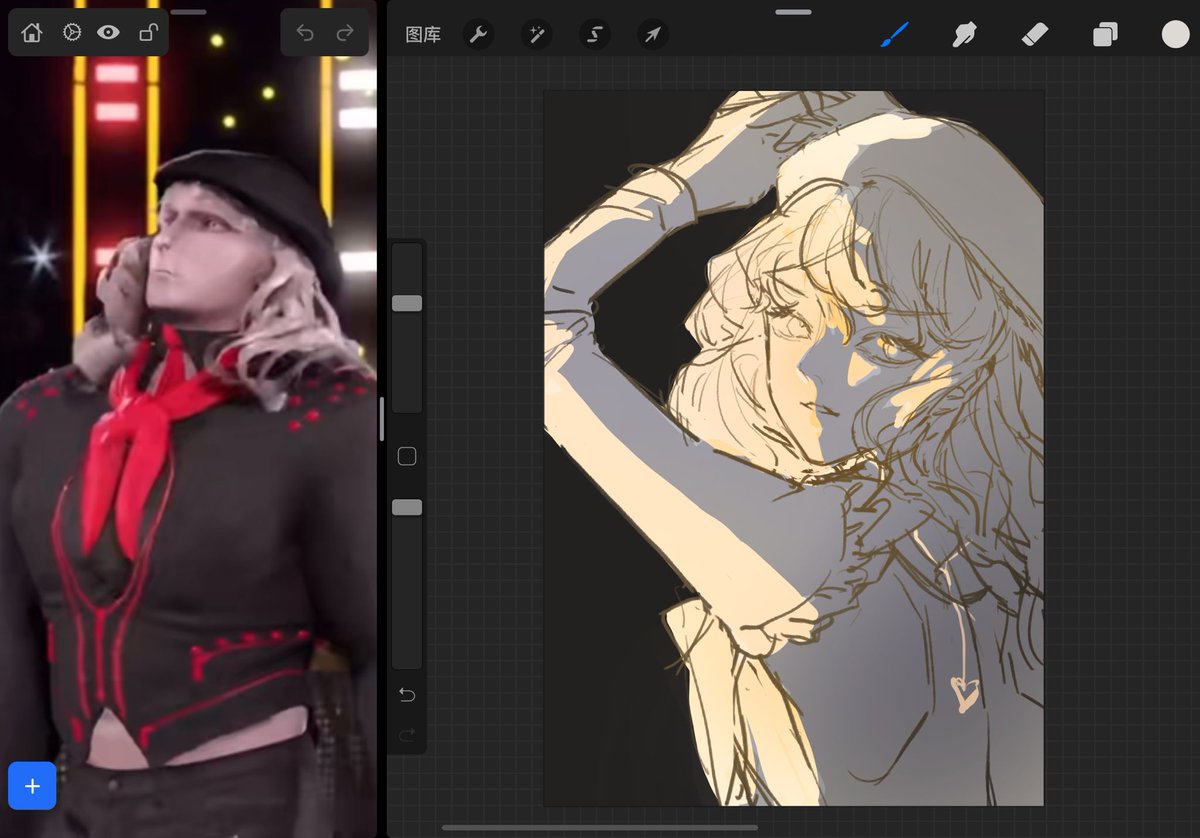Add new item with blue plus button
The image size is (1200, 838).
[x=32, y=786]
